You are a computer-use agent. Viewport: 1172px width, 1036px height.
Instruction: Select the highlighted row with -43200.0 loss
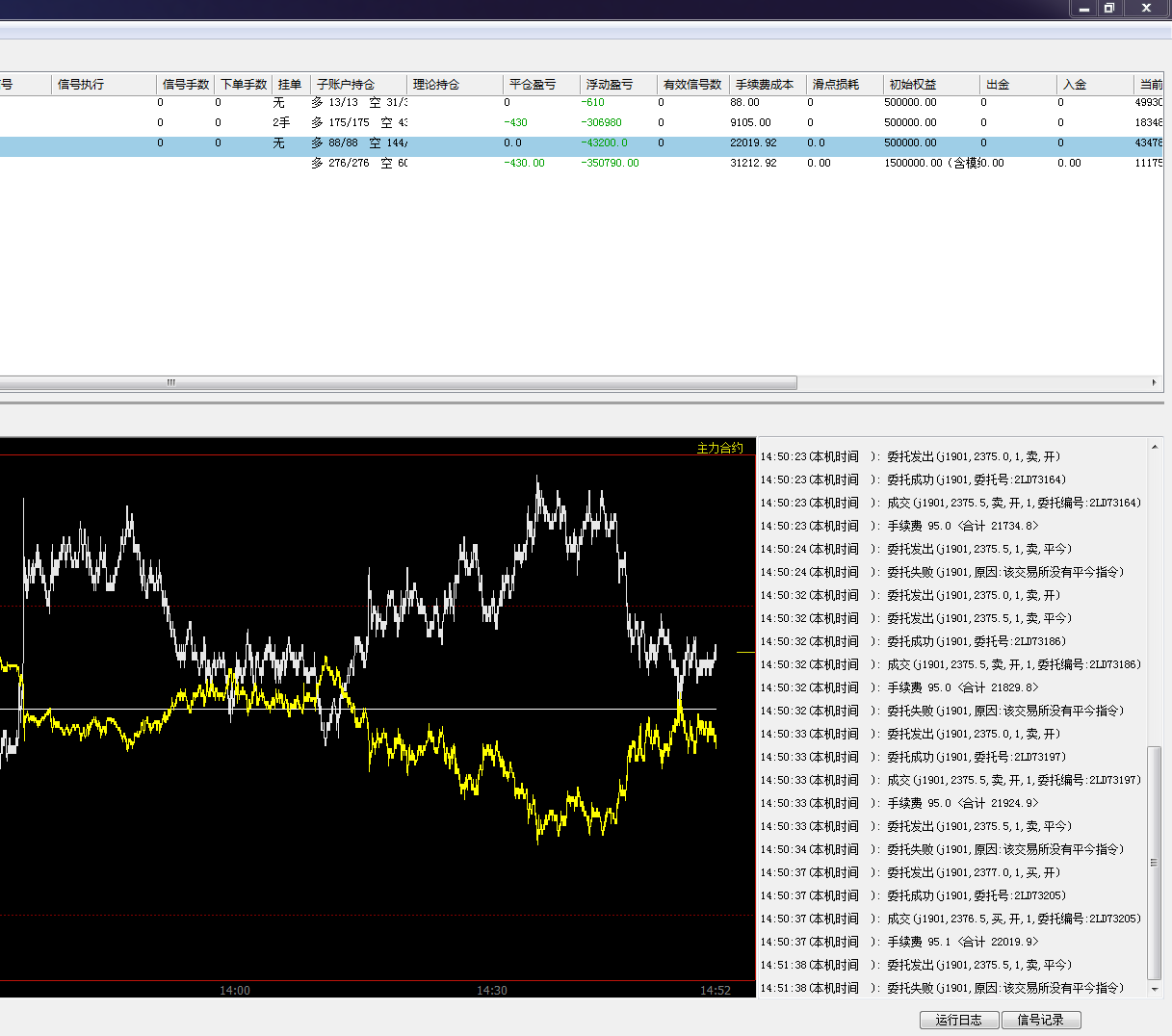point(605,143)
